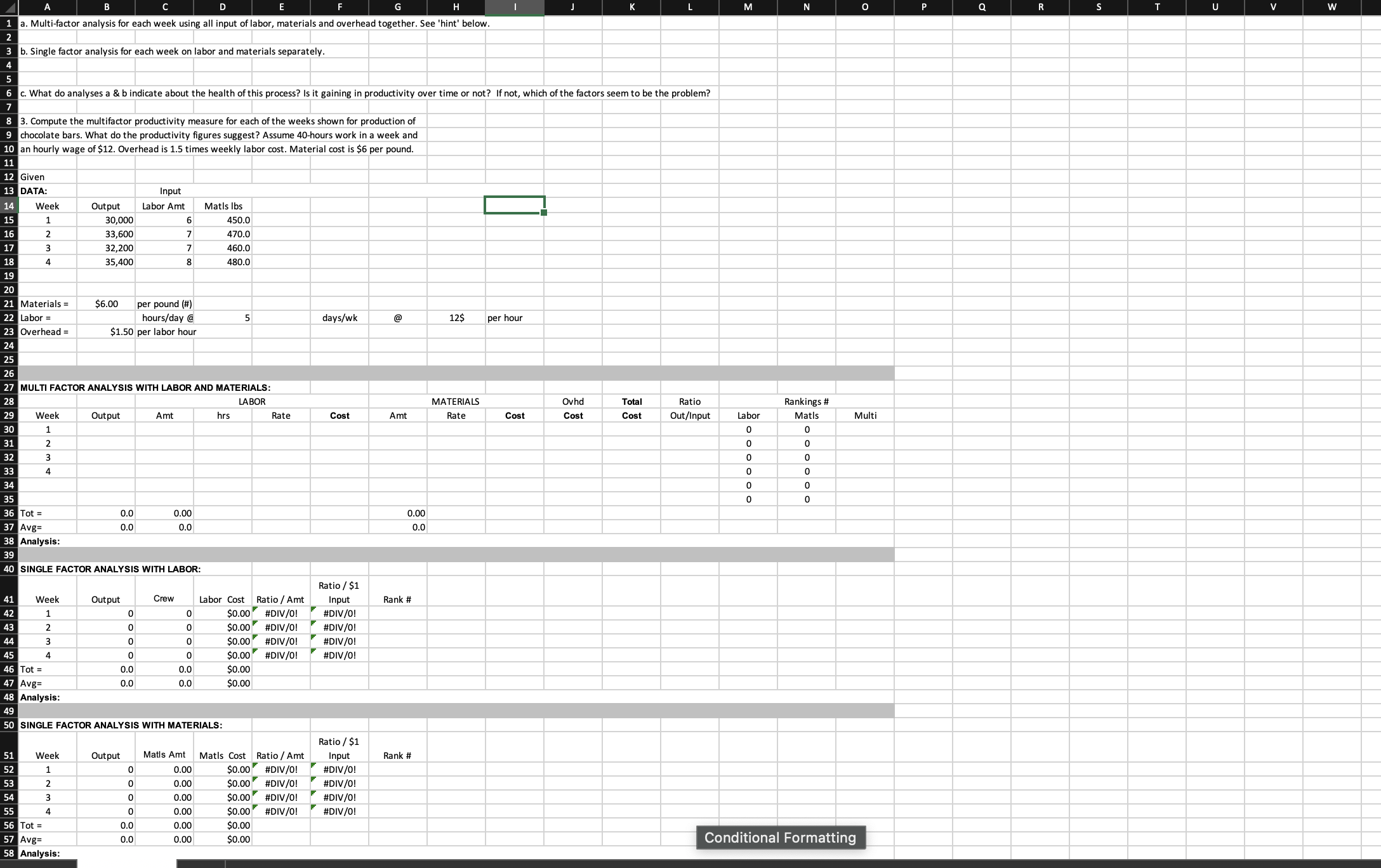Select the cell containing $6.00 materials price

106,303
